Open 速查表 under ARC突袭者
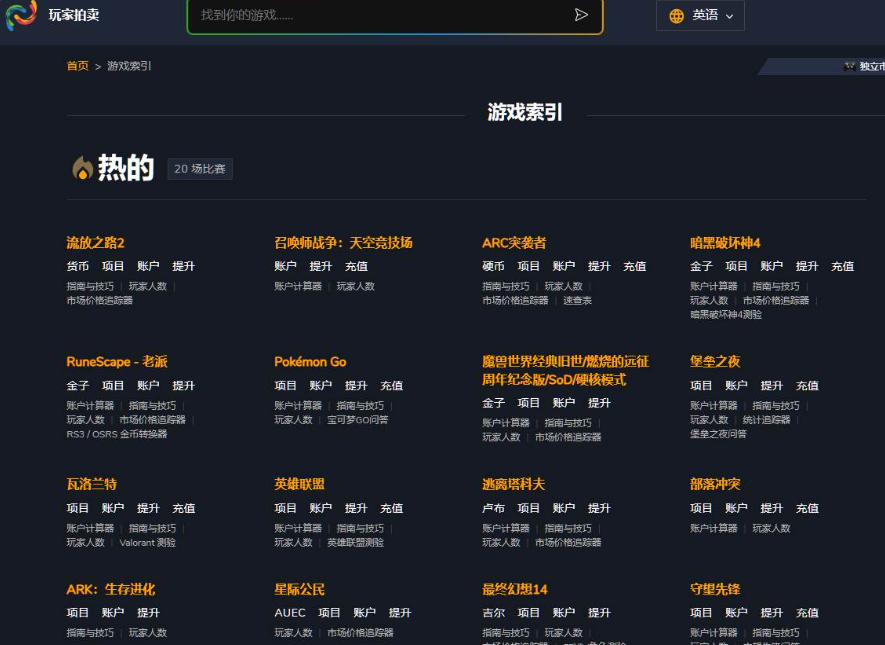The width and height of the screenshot is (885, 645). 577,301
